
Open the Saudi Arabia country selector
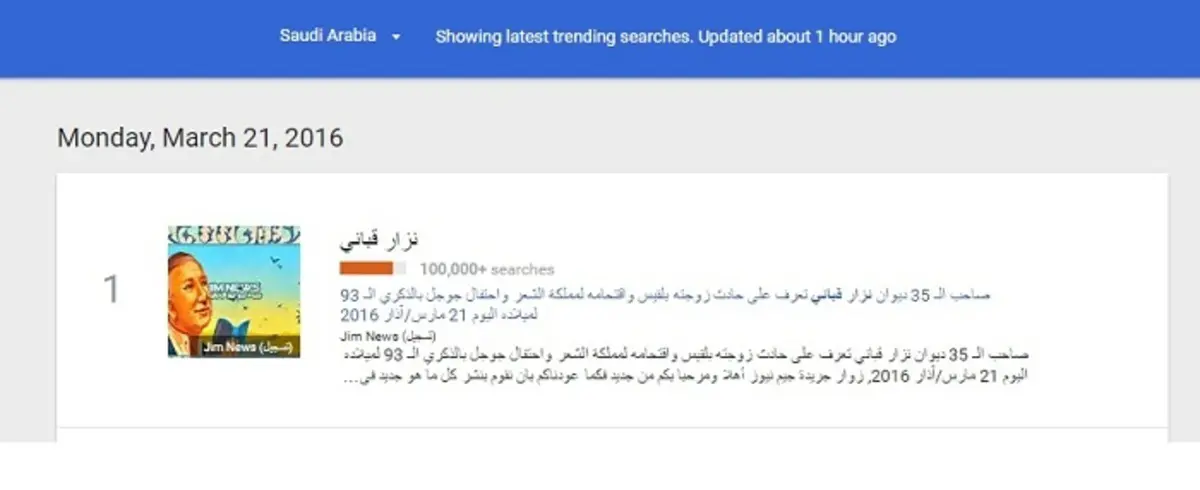[x=339, y=36]
